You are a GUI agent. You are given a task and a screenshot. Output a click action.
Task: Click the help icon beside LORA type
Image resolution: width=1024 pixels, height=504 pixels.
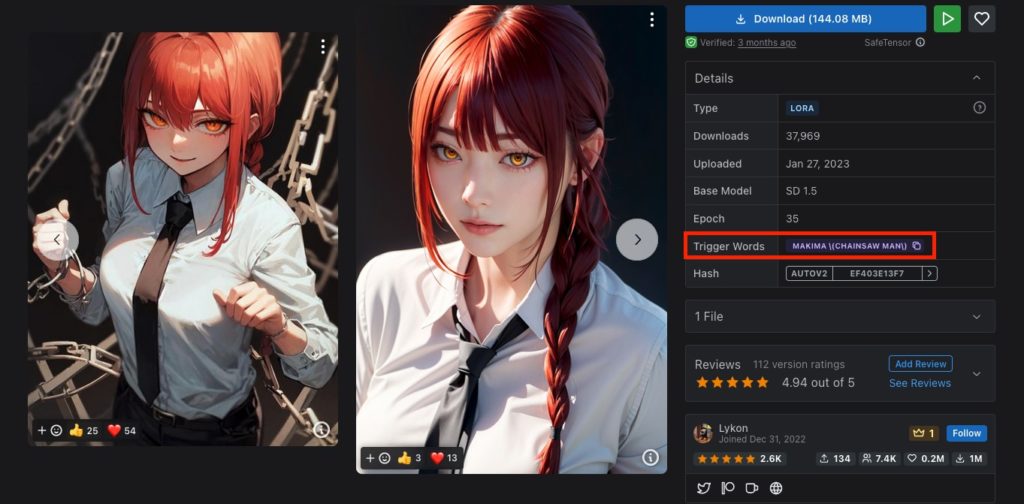979,108
